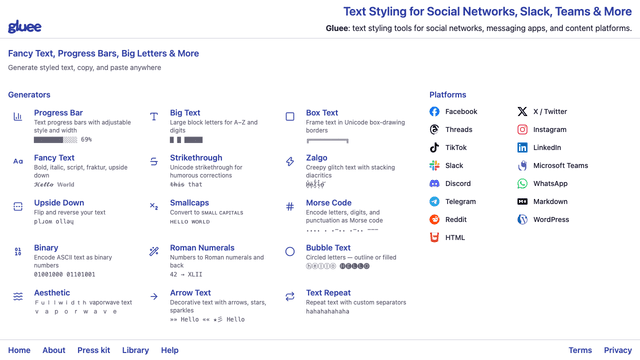This screenshot has height=360, width=640.
Task: Click the X / Twitter logo icon
Action: coord(522,111)
